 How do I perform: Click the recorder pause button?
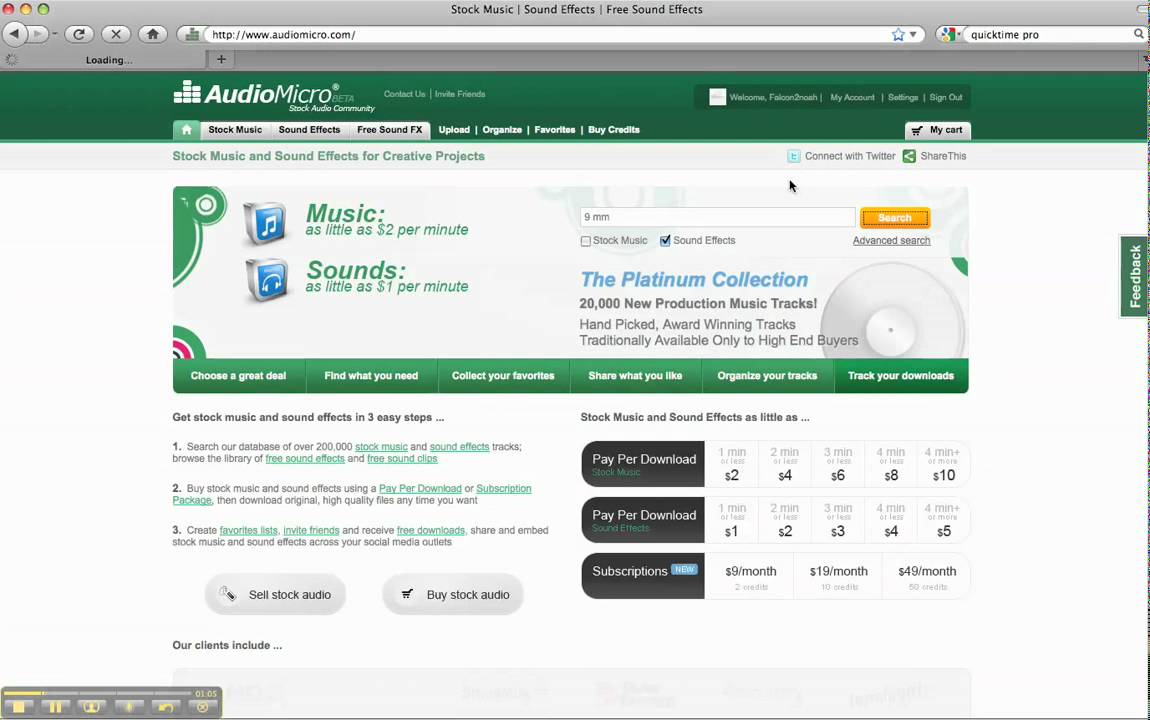coord(55,707)
